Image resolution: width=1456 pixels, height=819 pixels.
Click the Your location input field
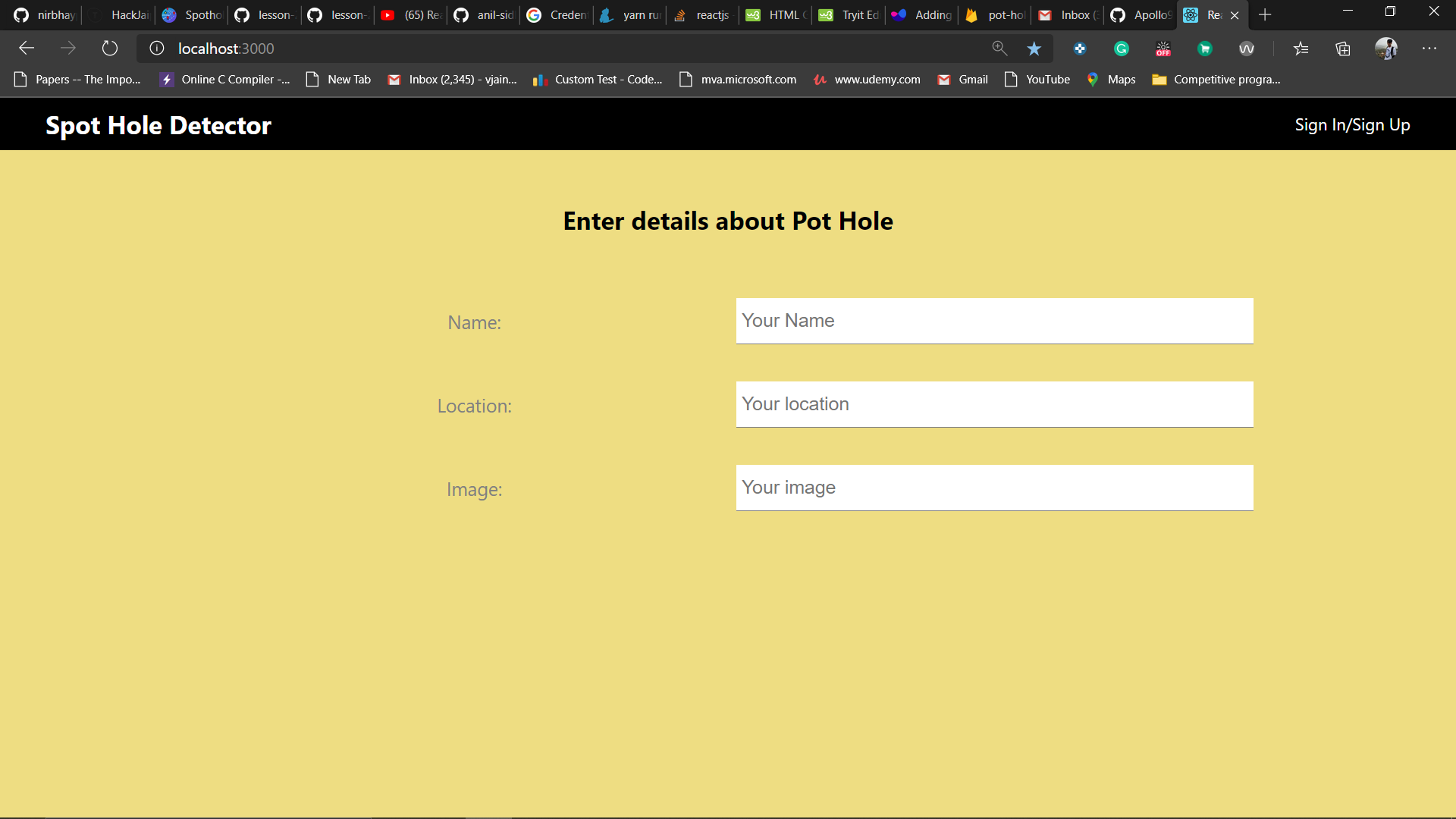point(994,404)
